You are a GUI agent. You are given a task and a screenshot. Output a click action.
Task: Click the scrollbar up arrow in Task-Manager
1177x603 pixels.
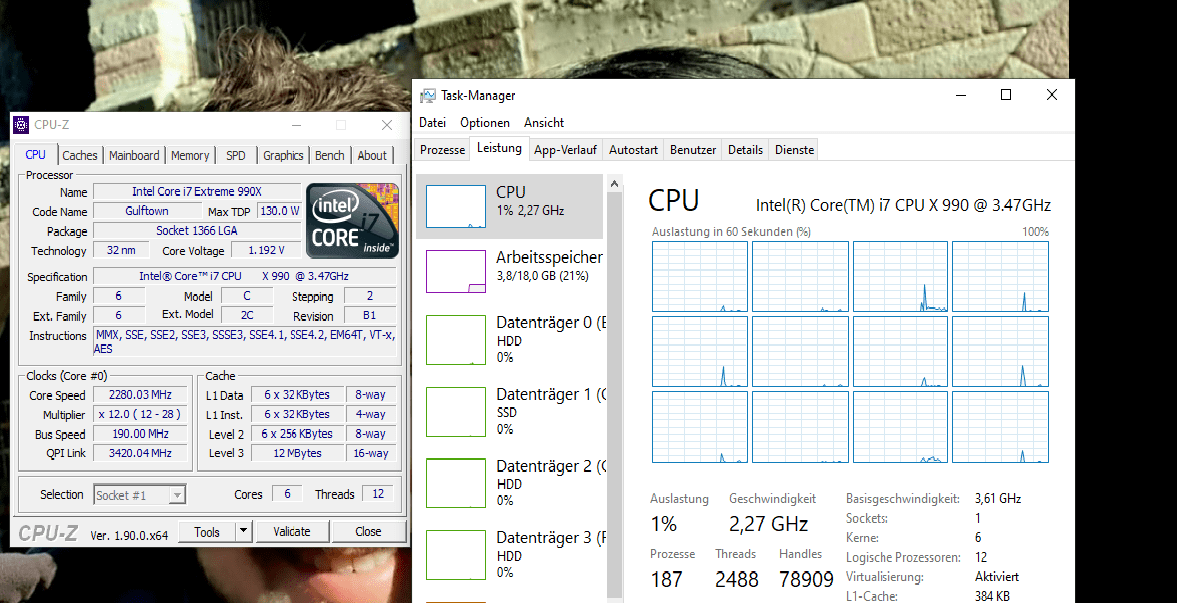click(x=614, y=182)
